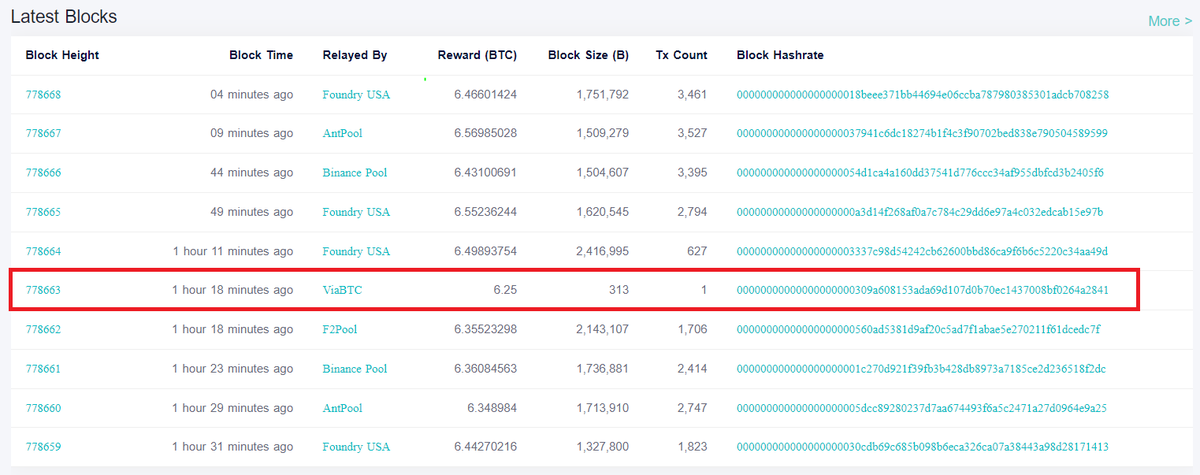This screenshot has height=475, width=1200.
Task: Select tx count 2,747
Action: tap(692, 408)
